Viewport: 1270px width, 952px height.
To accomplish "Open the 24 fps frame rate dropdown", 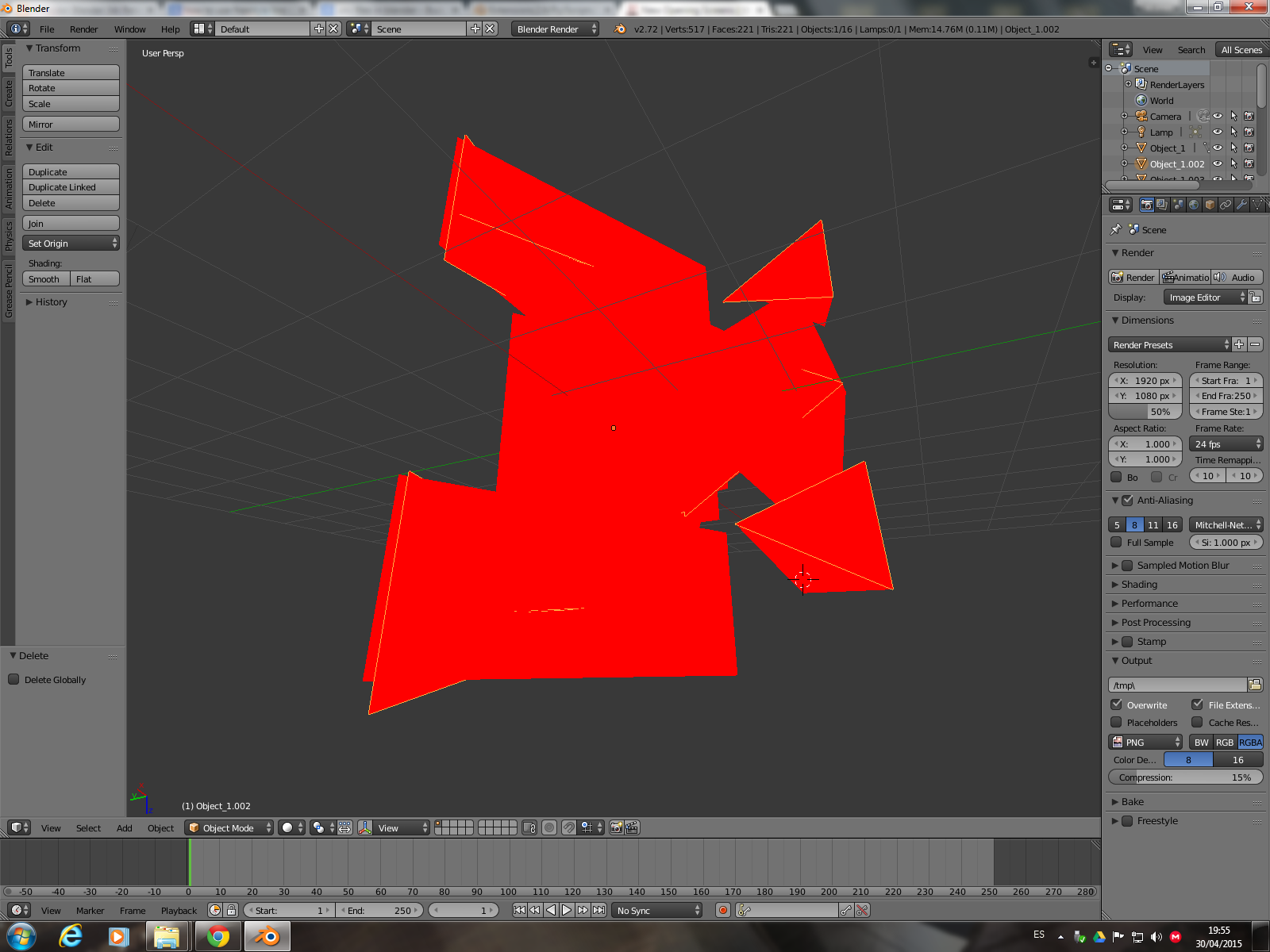I will click(x=1226, y=443).
